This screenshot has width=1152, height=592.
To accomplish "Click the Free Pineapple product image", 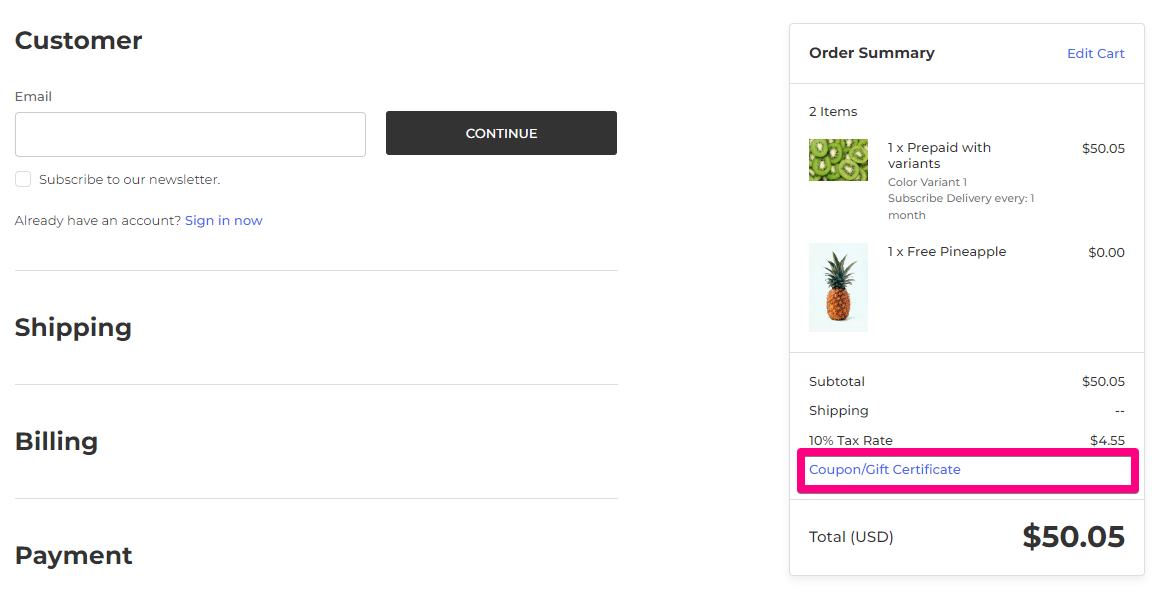I will [x=838, y=287].
